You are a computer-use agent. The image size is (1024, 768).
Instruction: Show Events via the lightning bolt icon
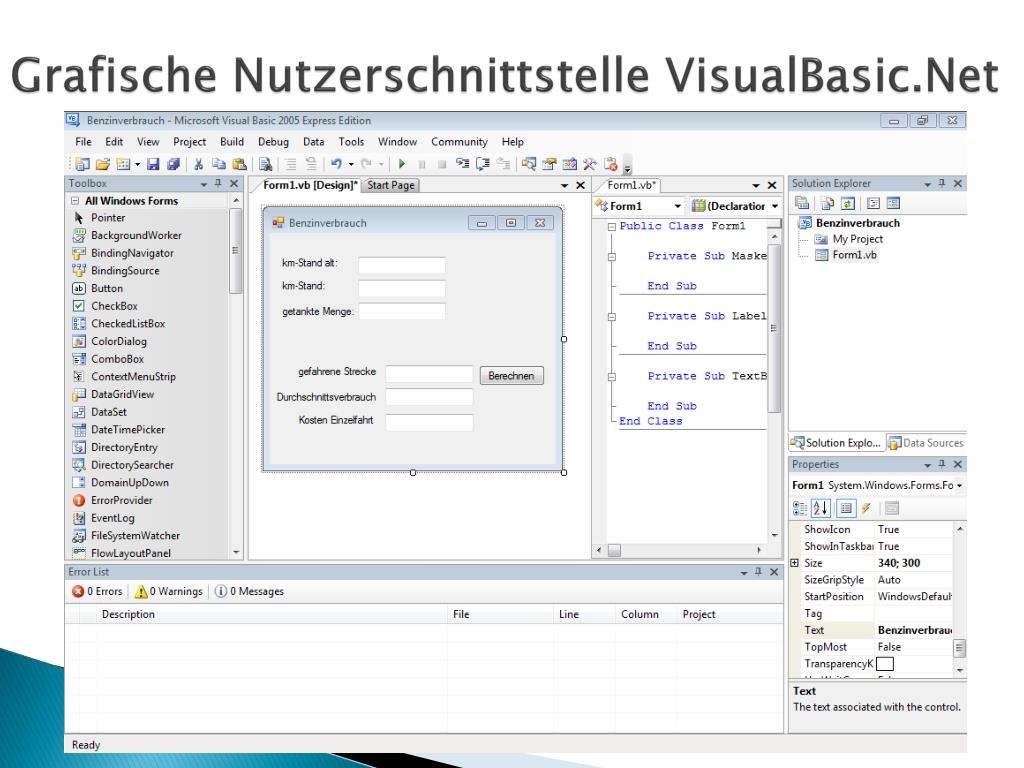pyautogui.click(x=866, y=508)
